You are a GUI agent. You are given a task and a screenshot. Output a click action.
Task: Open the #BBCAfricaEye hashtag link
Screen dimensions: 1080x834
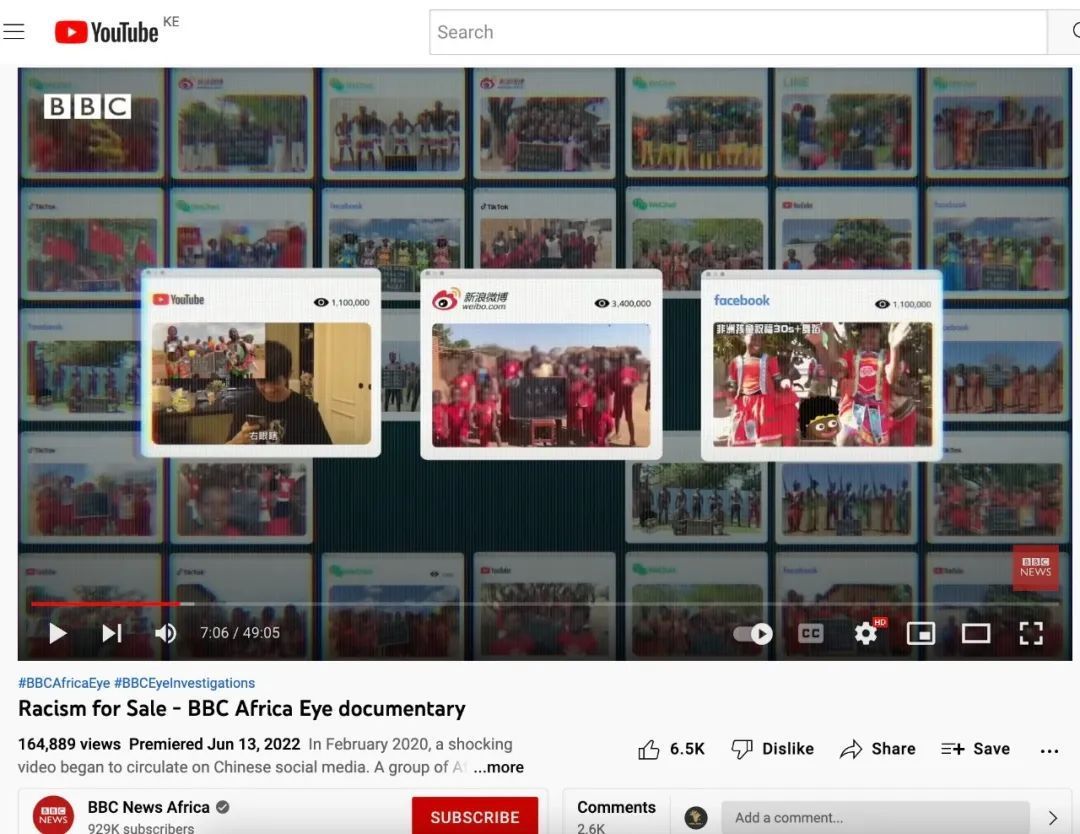pos(64,683)
